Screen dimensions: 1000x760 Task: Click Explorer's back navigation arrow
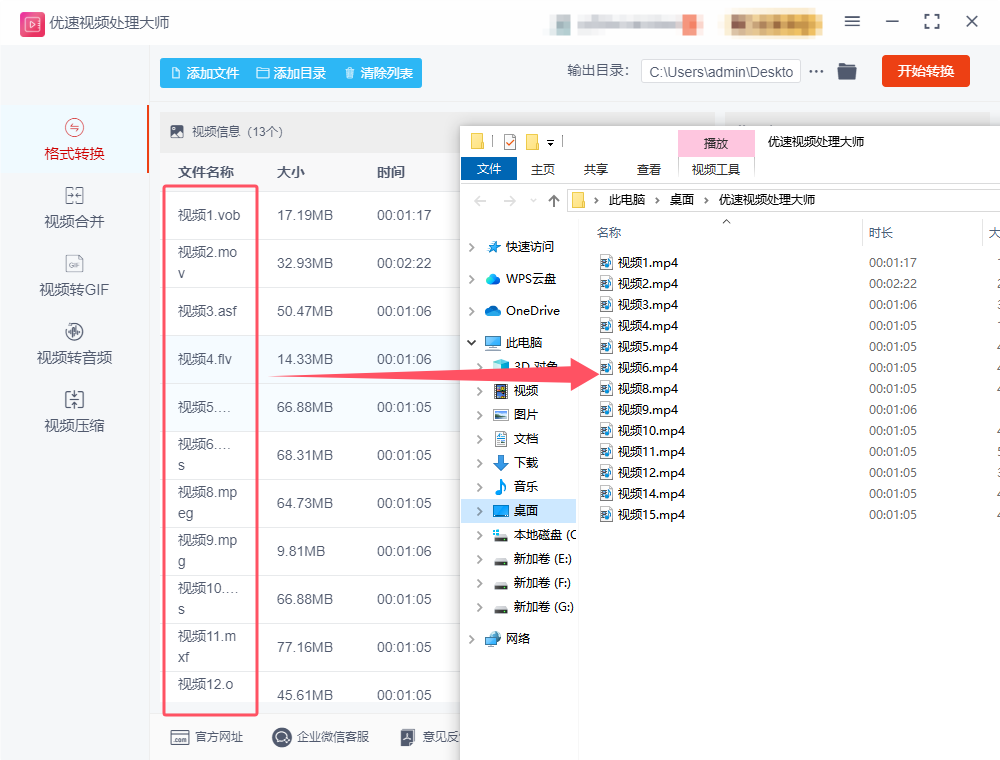point(480,201)
